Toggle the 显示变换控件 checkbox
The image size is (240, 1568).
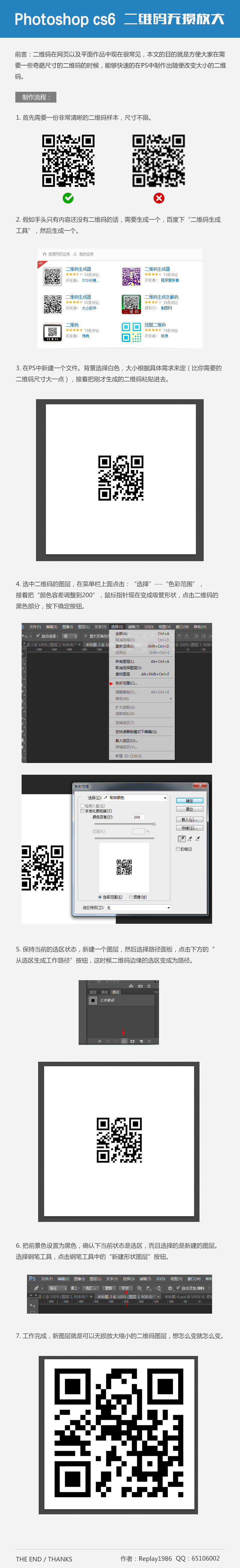(x=86, y=636)
